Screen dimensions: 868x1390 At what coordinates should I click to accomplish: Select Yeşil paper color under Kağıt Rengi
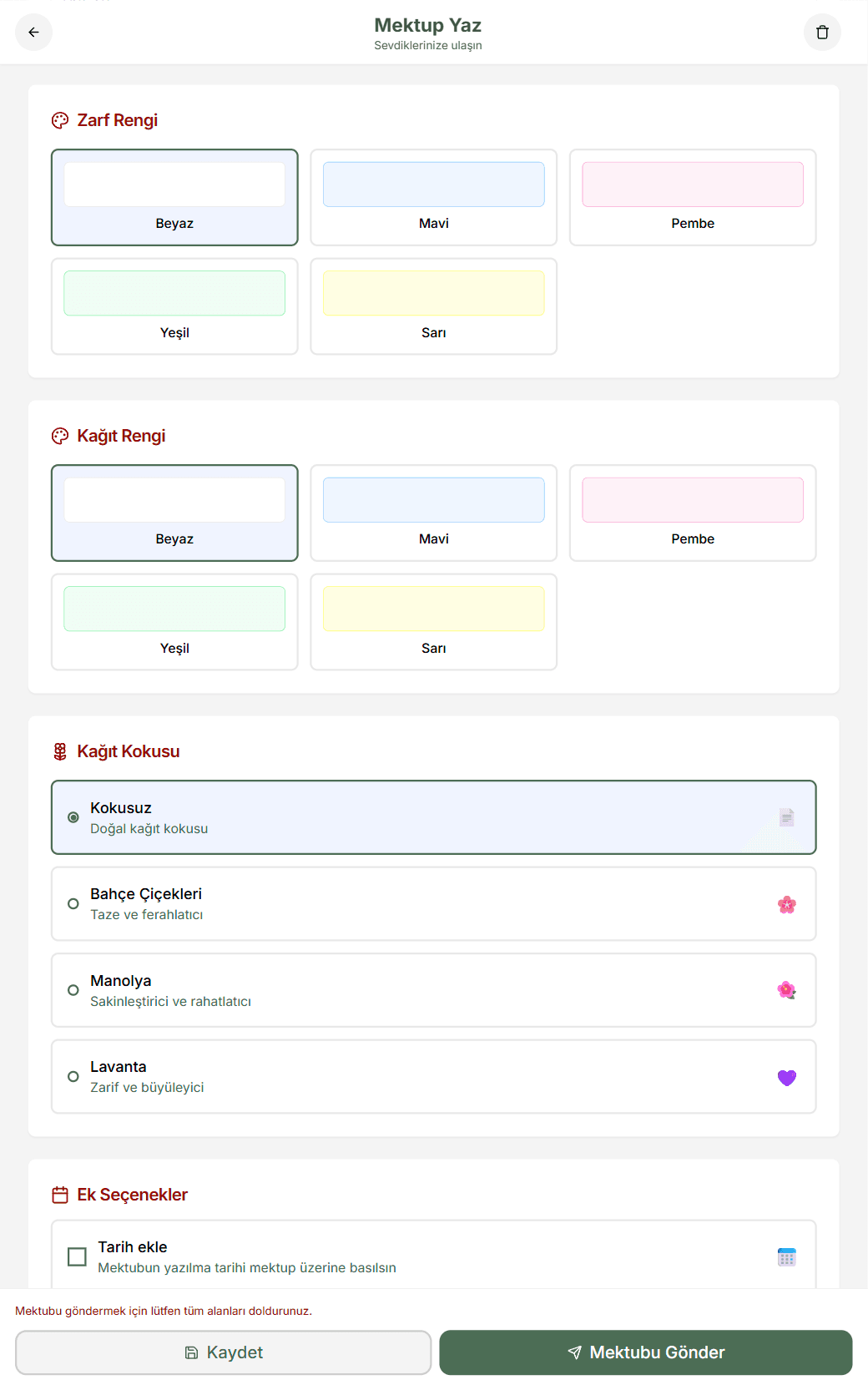click(174, 622)
